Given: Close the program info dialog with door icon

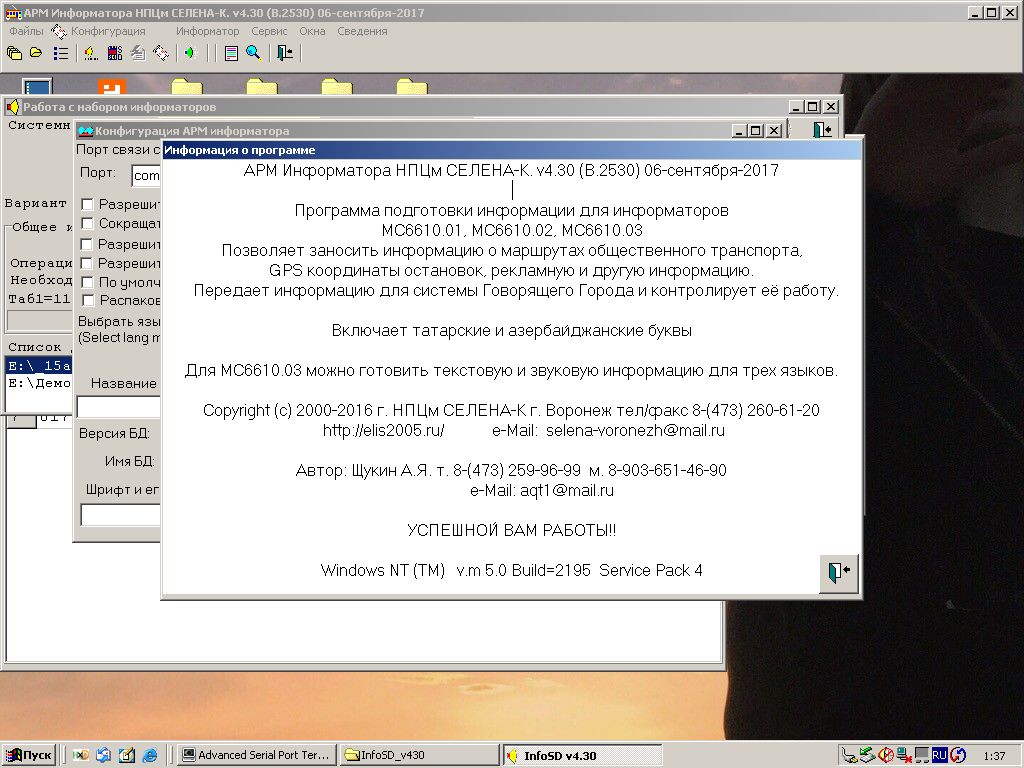Looking at the screenshot, I should (x=839, y=573).
